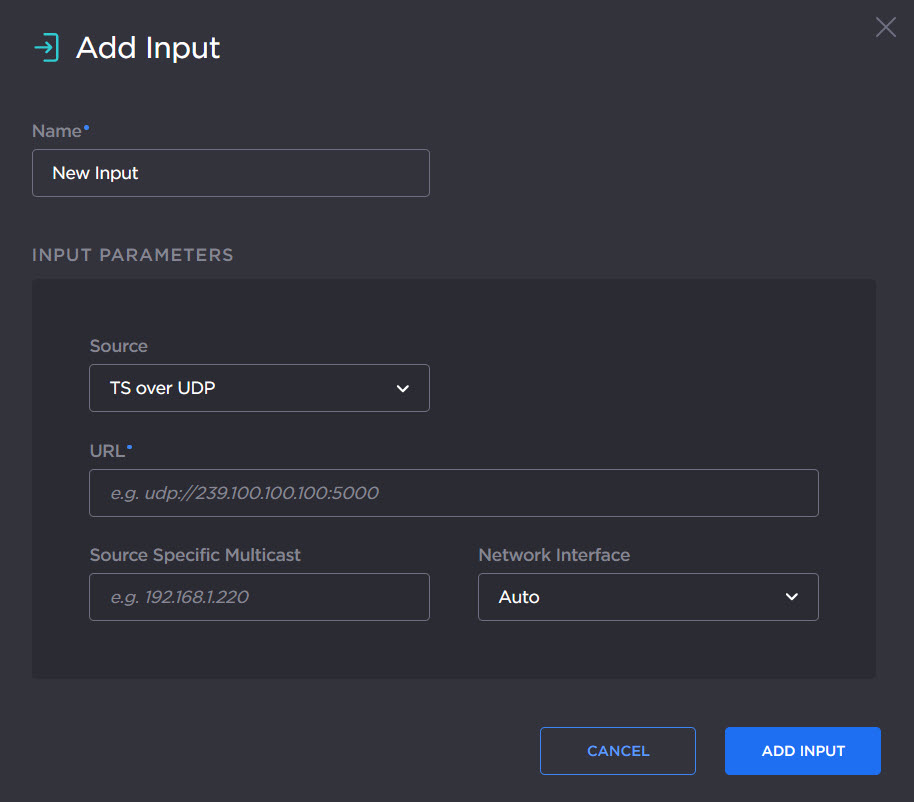This screenshot has height=802, width=914.
Task: Click inside the Name field showing New Input
Action: click(230, 172)
